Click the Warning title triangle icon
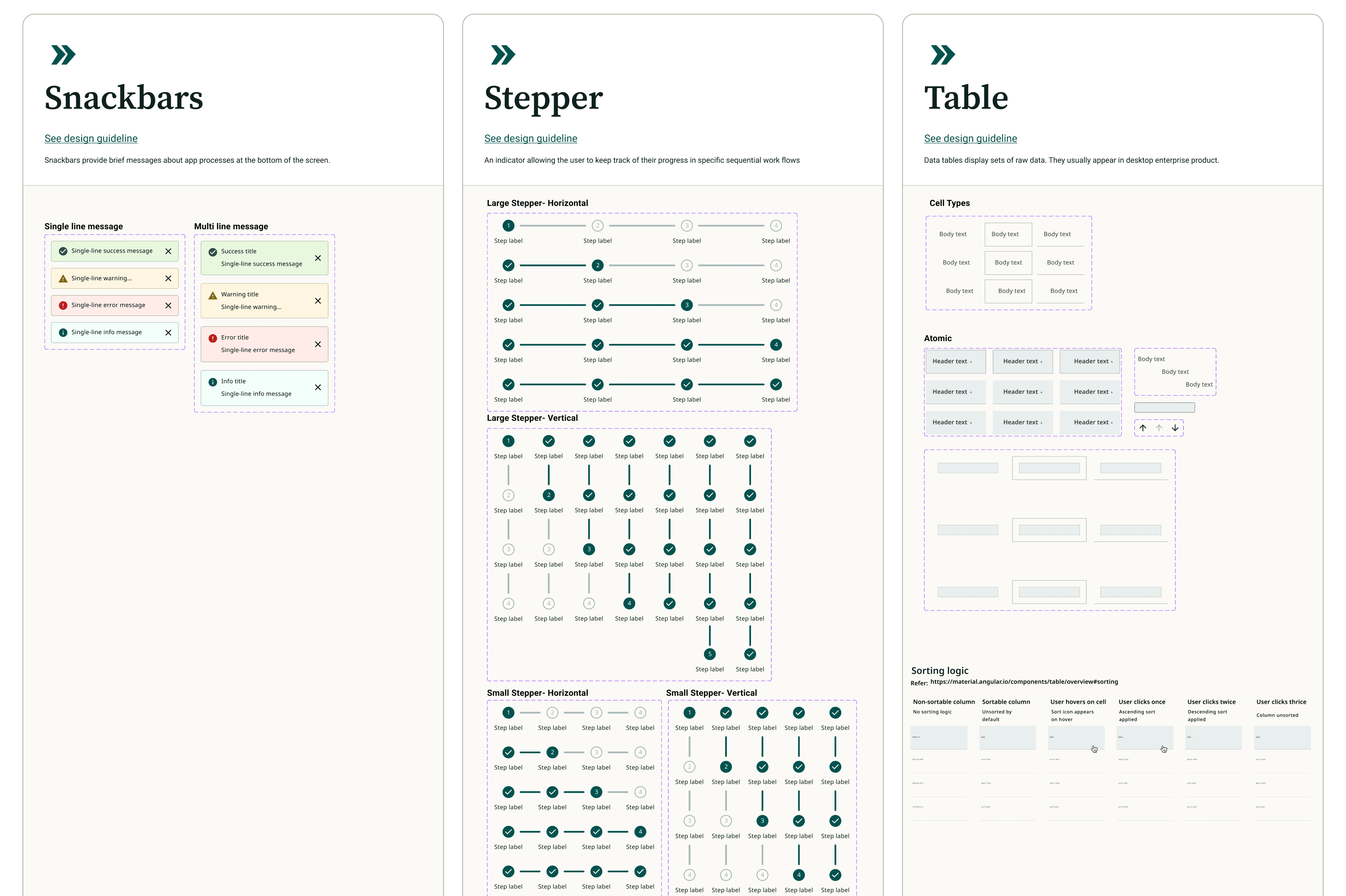1346x896 pixels. (213, 295)
